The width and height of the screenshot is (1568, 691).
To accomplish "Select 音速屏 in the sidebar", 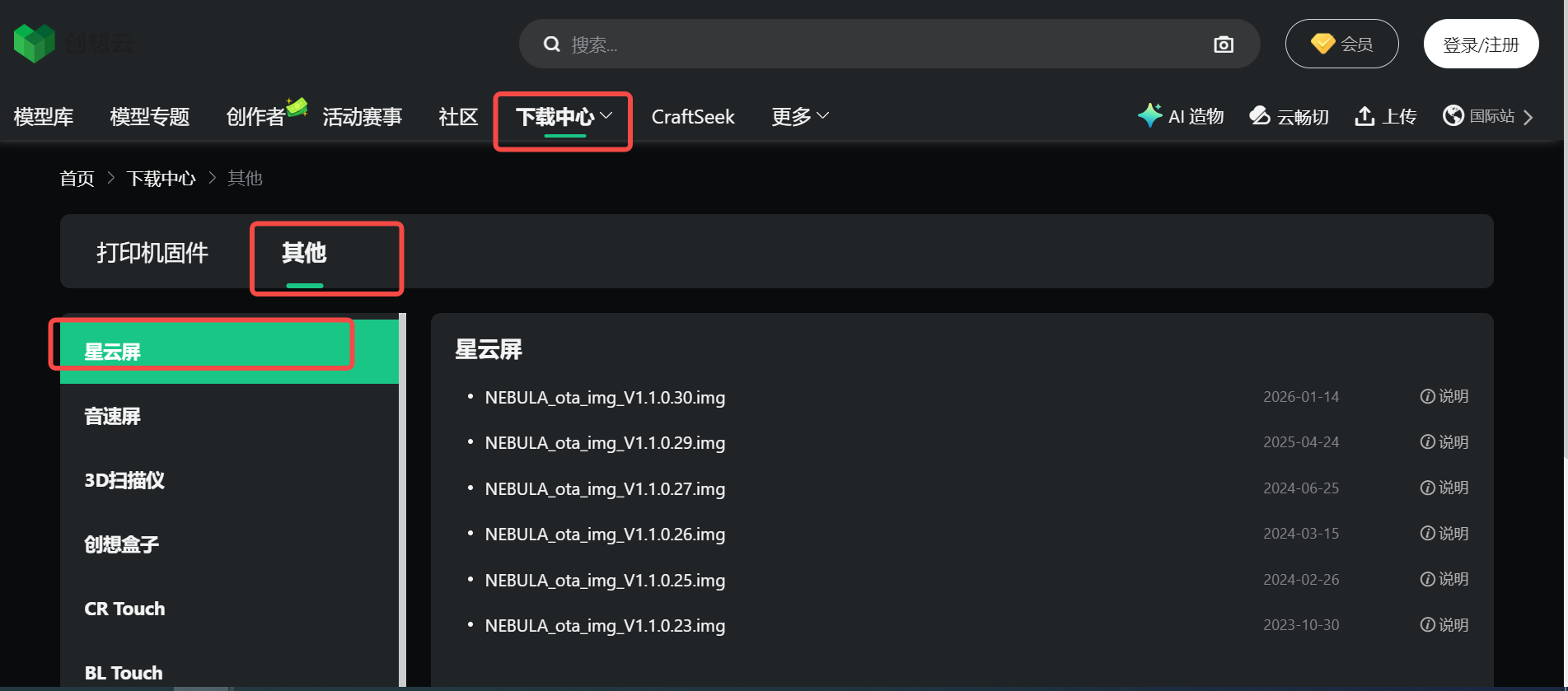I will click(229, 416).
